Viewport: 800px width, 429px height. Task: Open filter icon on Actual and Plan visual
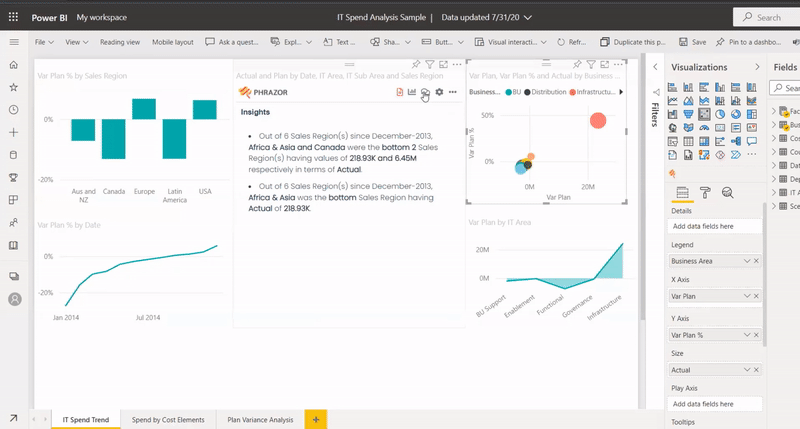[430, 64]
